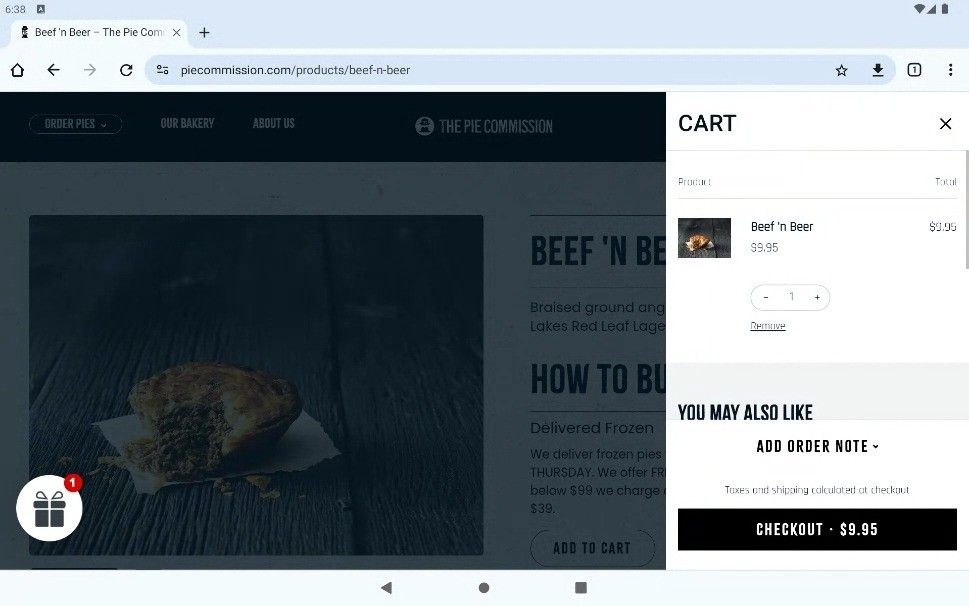The width and height of the screenshot is (969, 606).
Task: Open the Order Pies dropdown menu
Action: (x=75, y=124)
